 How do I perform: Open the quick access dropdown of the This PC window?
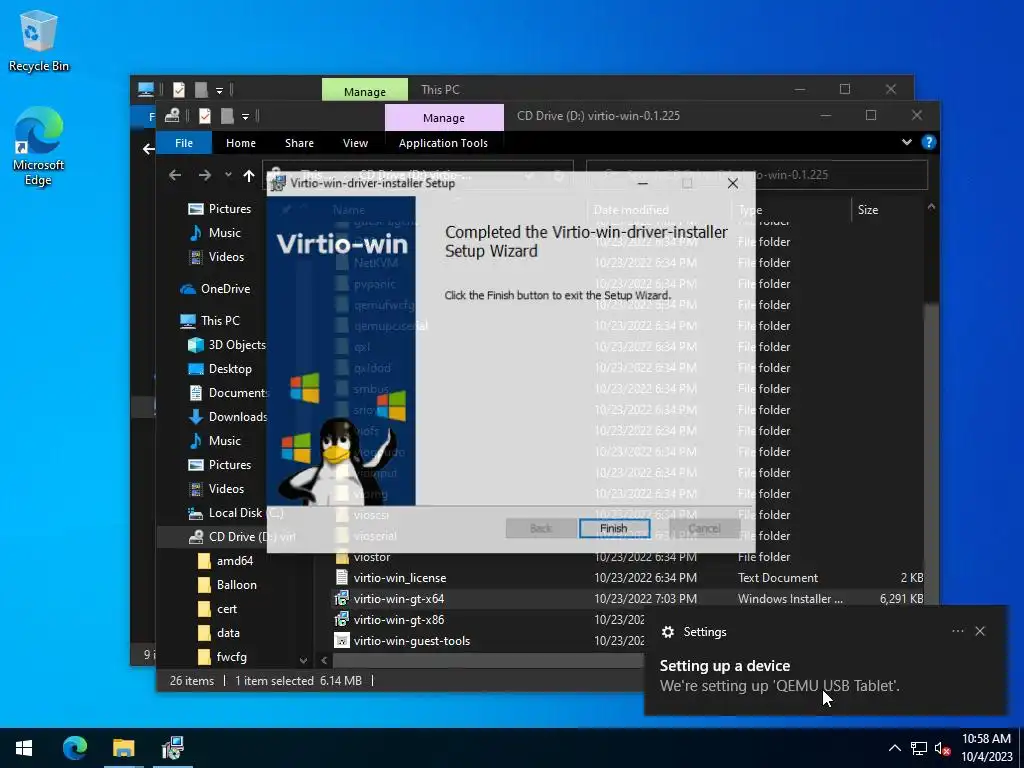(219, 90)
